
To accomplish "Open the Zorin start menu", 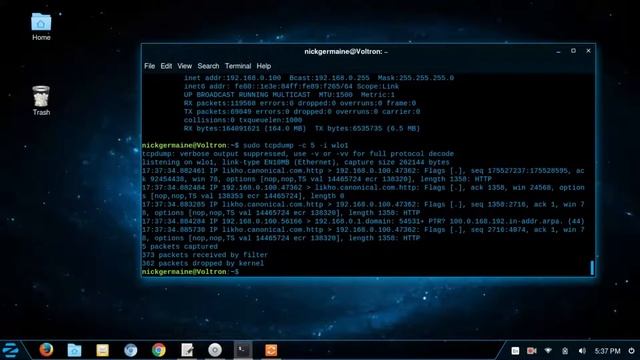I will pyautogui.click(x=11, y=350).
